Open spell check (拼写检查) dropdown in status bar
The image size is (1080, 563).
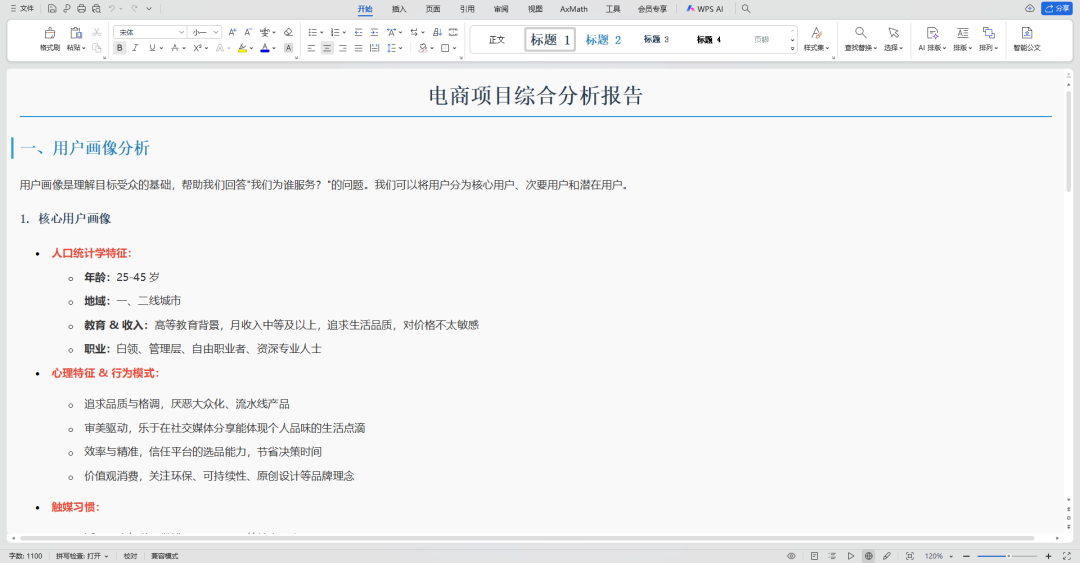[x=82, y=556]
